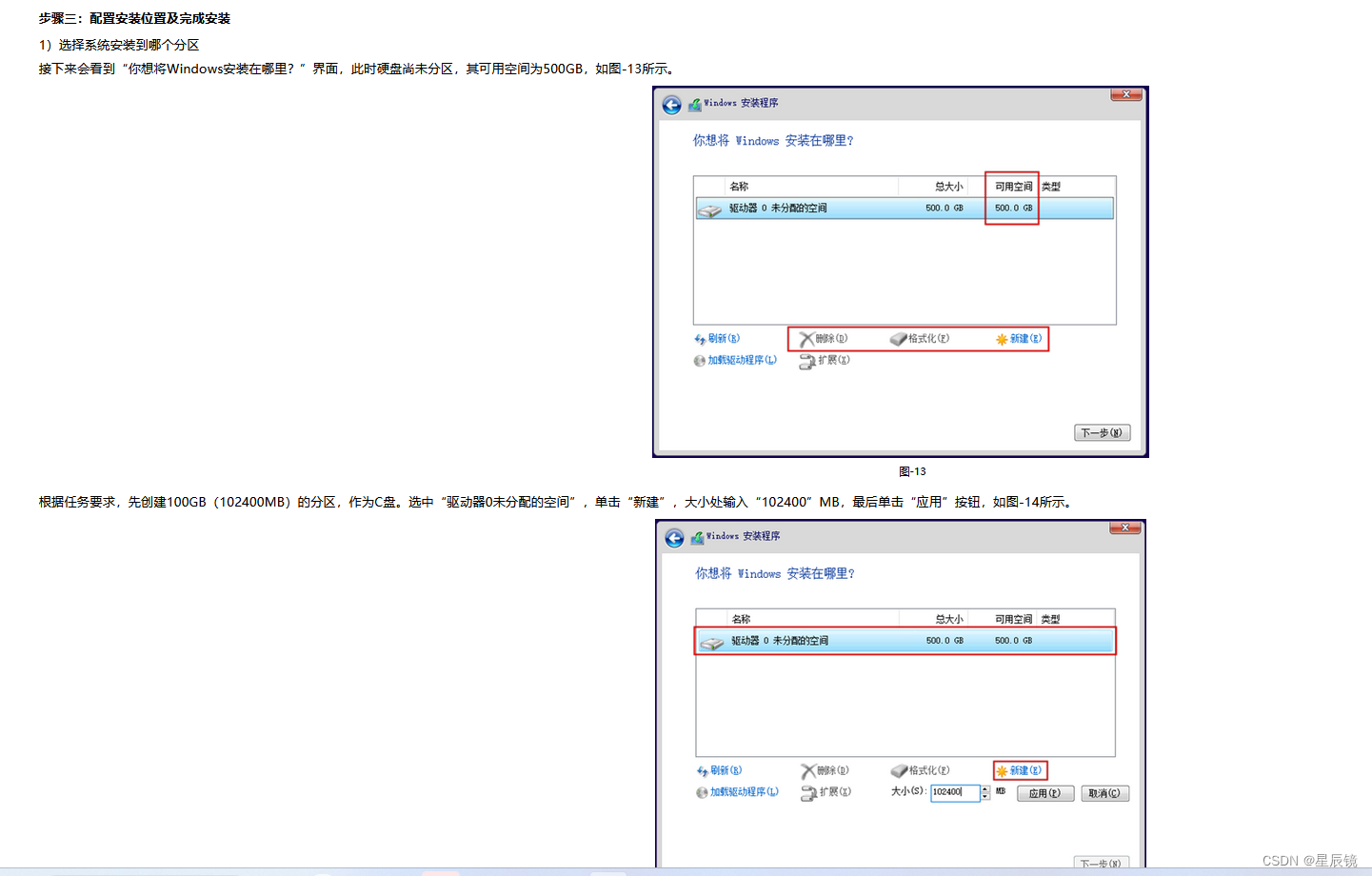Click the 总大小 column header in the lower dialog
Image resolution: width=1372 pixels, height=876 pixels.
[x=949, y=620]
